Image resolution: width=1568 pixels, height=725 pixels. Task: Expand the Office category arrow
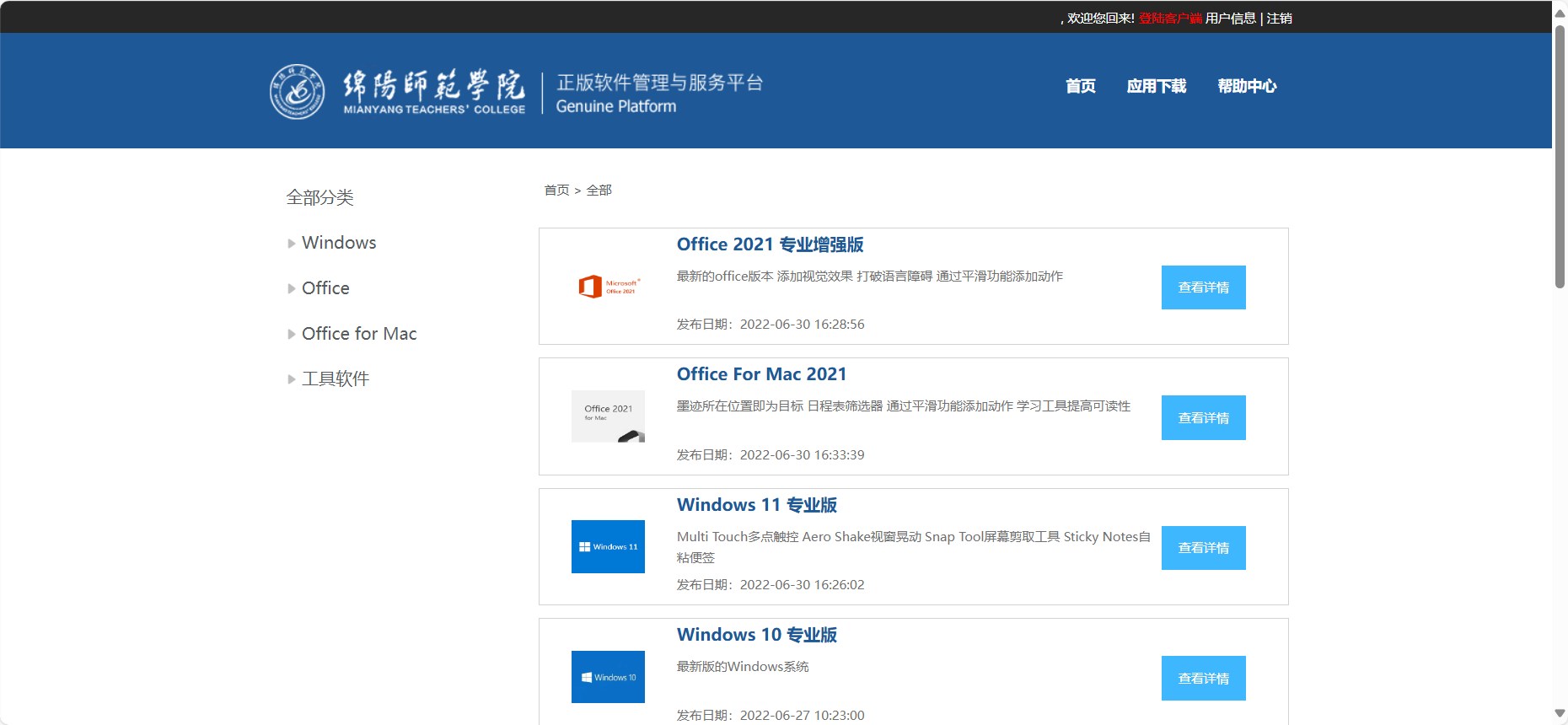pos(292,289)
